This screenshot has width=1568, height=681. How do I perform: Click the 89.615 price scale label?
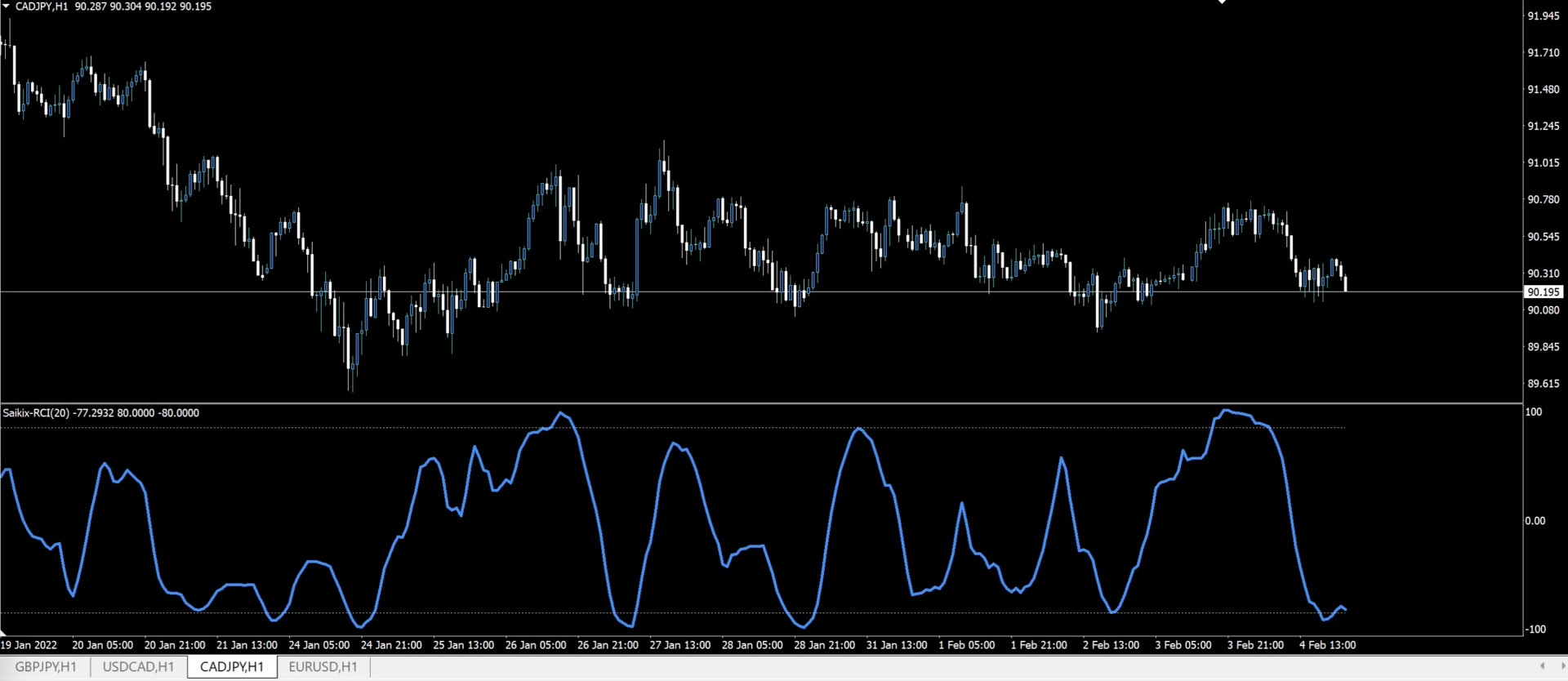coord(1543,384)
